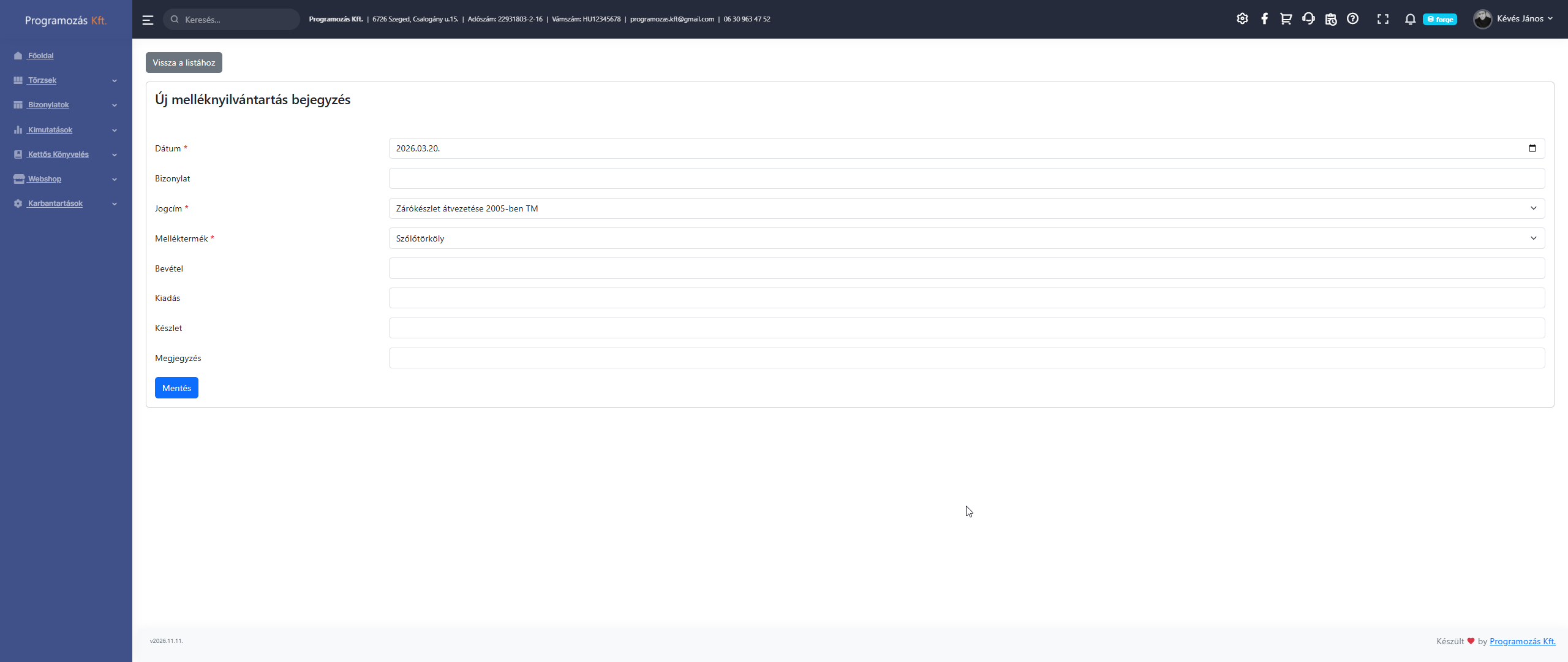Click the forge database badge
The image size is (1568, 662).
pos(1440,20)
